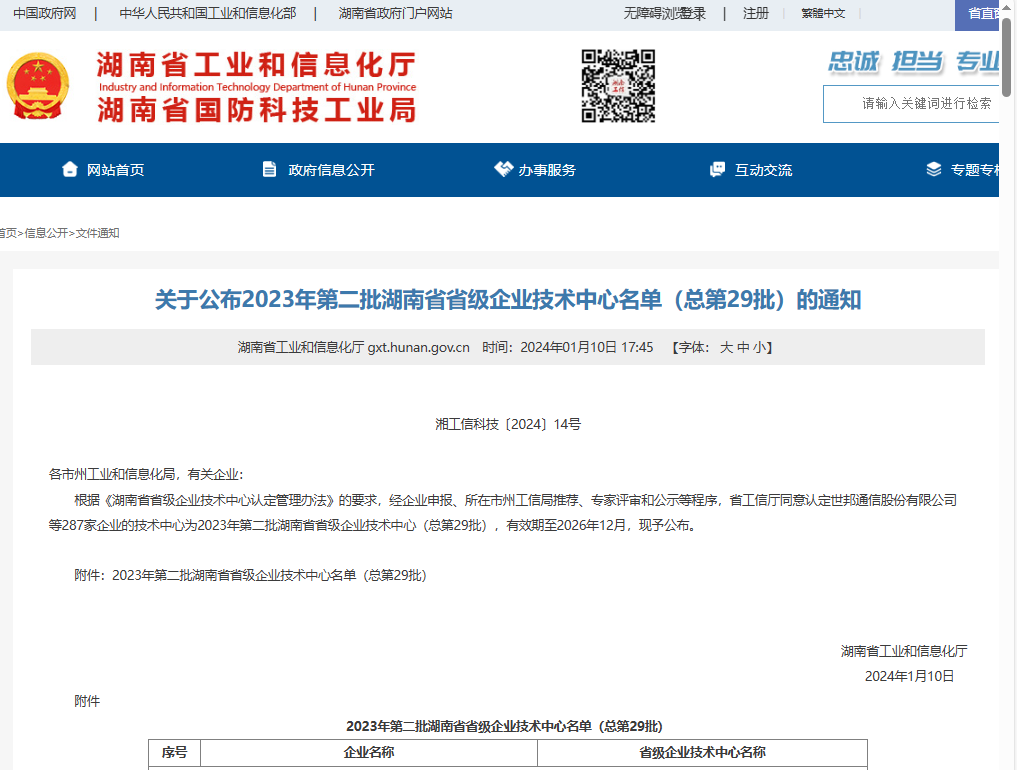Click the national emblem logo

(x=38, y=87)
